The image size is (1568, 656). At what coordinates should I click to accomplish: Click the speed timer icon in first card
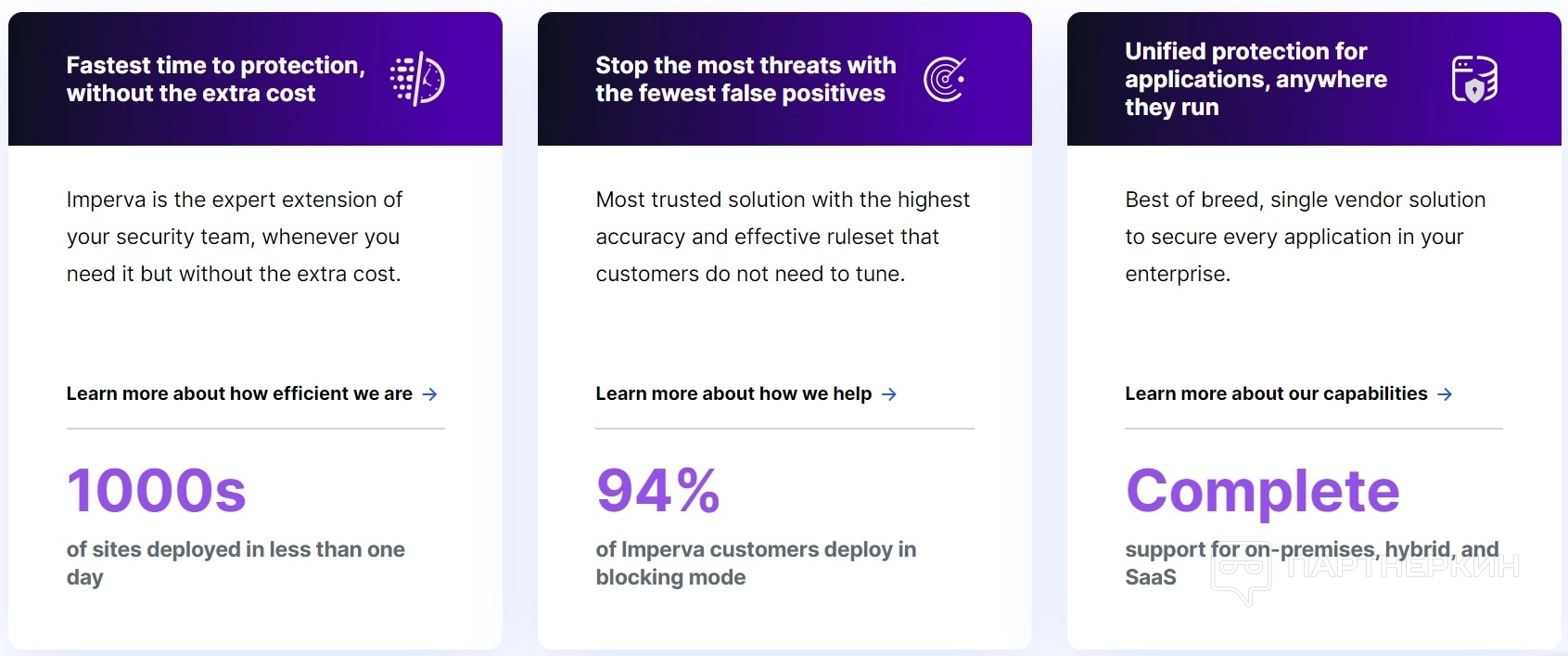[417, 79]
